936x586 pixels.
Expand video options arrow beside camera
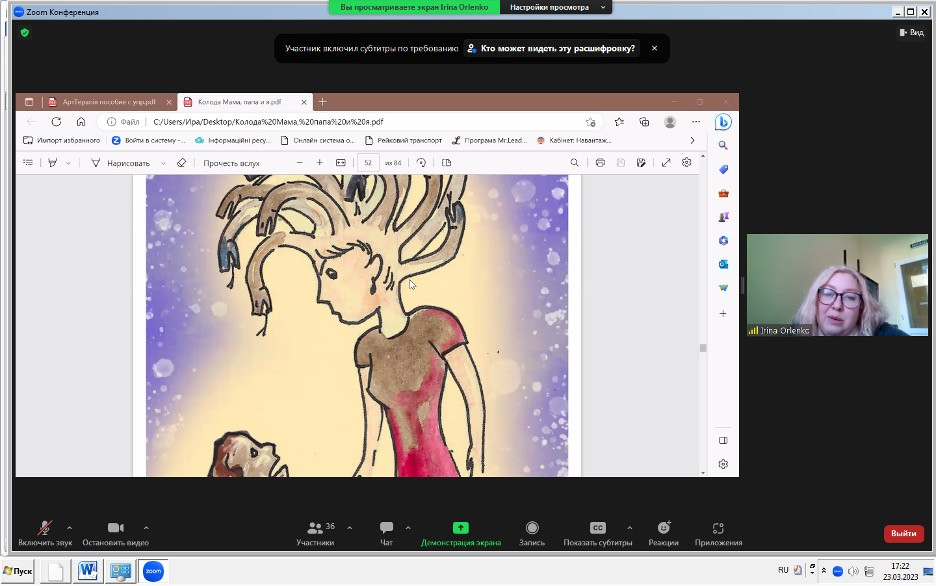point(146,527)
